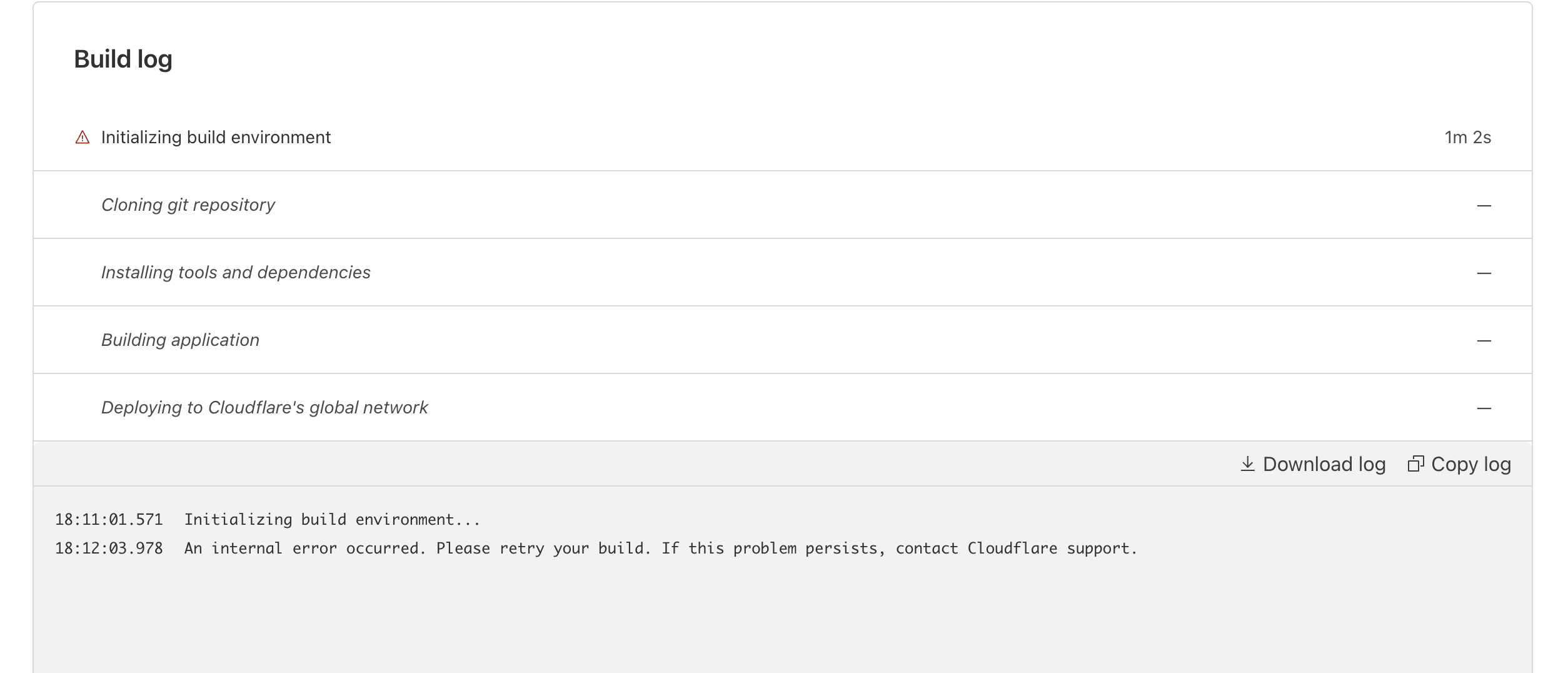Click the dash beside Cloning git repository
1568x673 pixels.
click(x=1484, y=206)
